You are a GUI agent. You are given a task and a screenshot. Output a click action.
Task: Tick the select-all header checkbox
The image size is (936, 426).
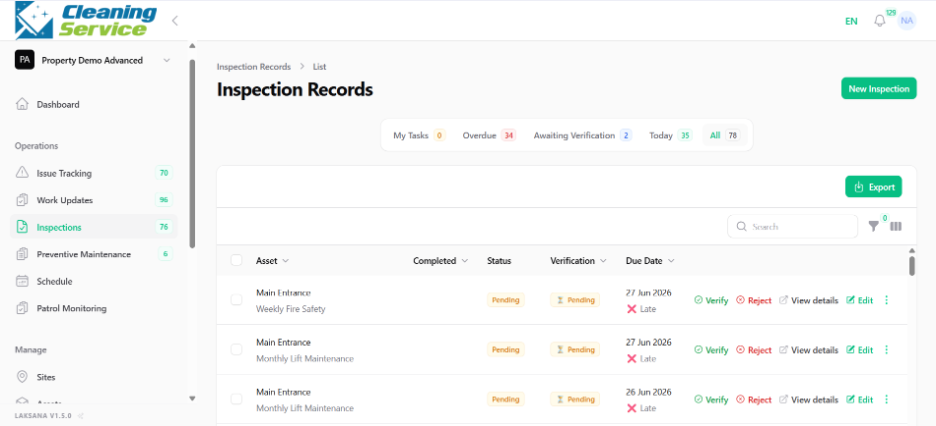pos(236,260)
